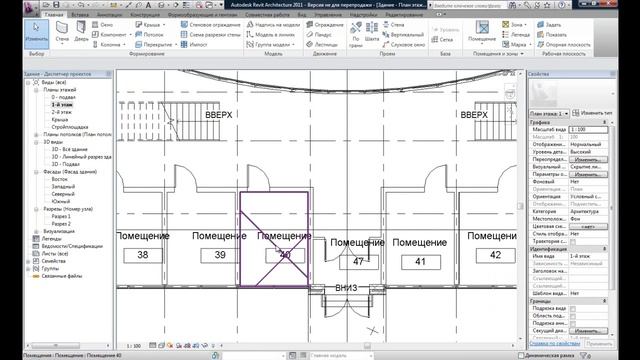This screenshot has height=360, width=640.
Task: Click the Масштаб вида 1:100 field
Action: [588, 129]
